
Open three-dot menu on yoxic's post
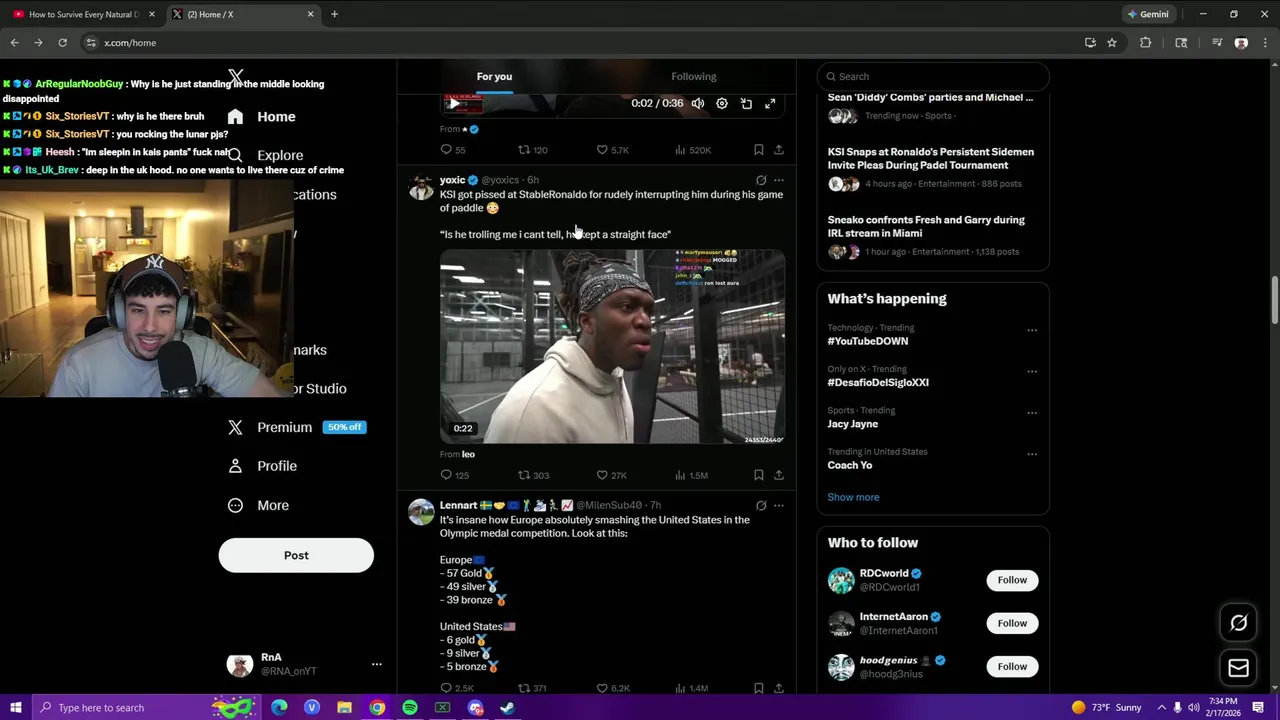tap(779, 181)
